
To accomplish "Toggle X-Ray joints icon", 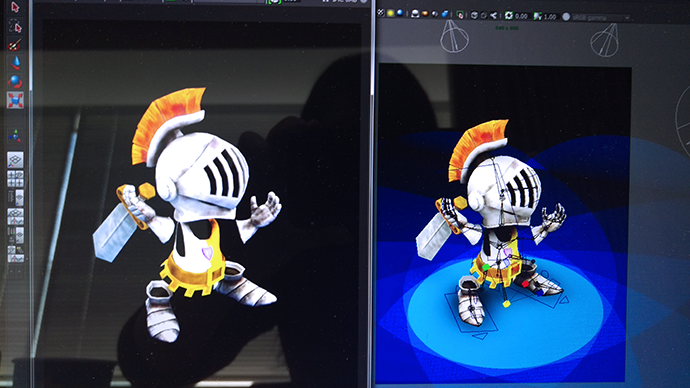I will [493, 15].
